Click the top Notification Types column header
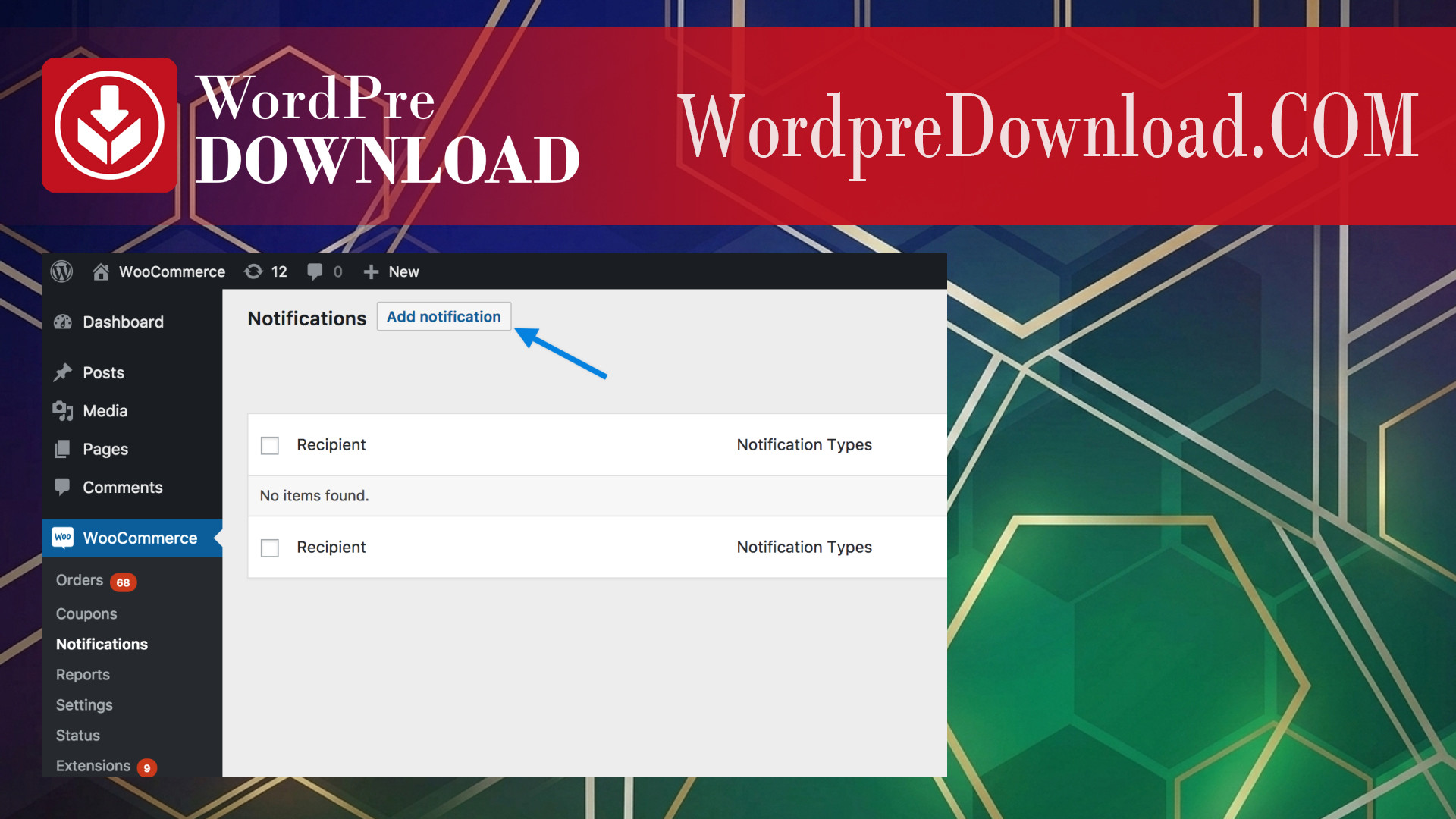This screenshot has height=819, width=1456. [805, 444]
